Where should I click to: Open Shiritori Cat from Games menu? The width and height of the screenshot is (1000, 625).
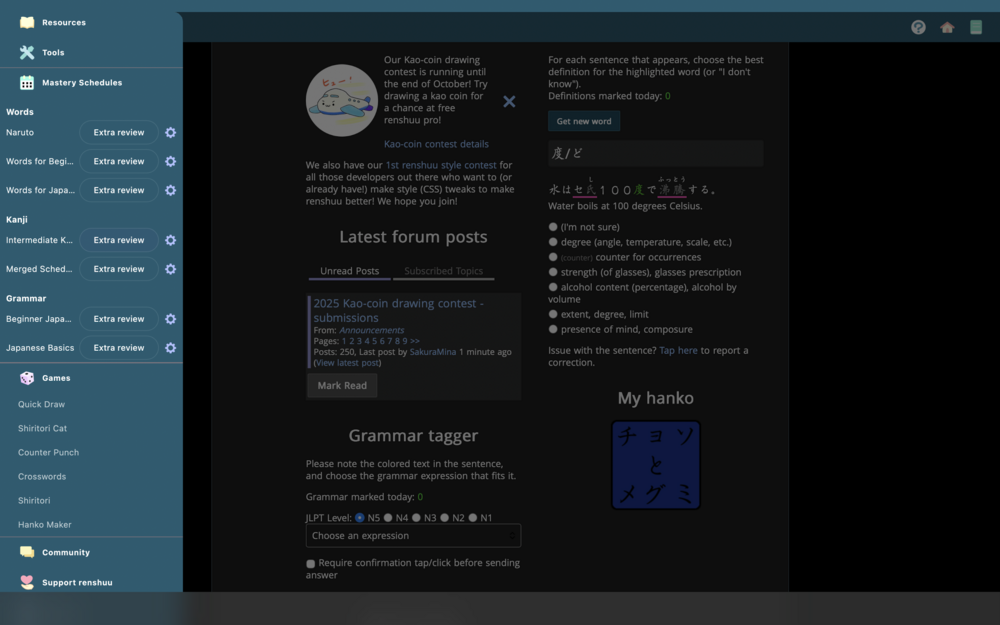42,428
